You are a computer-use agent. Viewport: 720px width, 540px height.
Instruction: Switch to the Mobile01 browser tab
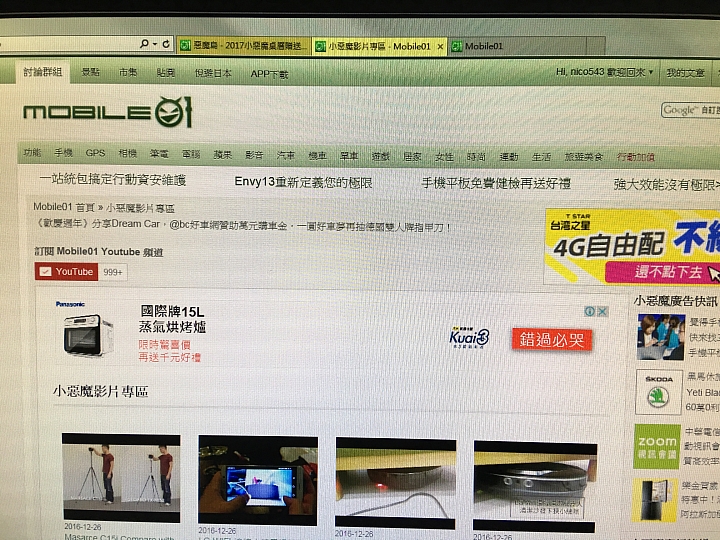pos(517,46)
